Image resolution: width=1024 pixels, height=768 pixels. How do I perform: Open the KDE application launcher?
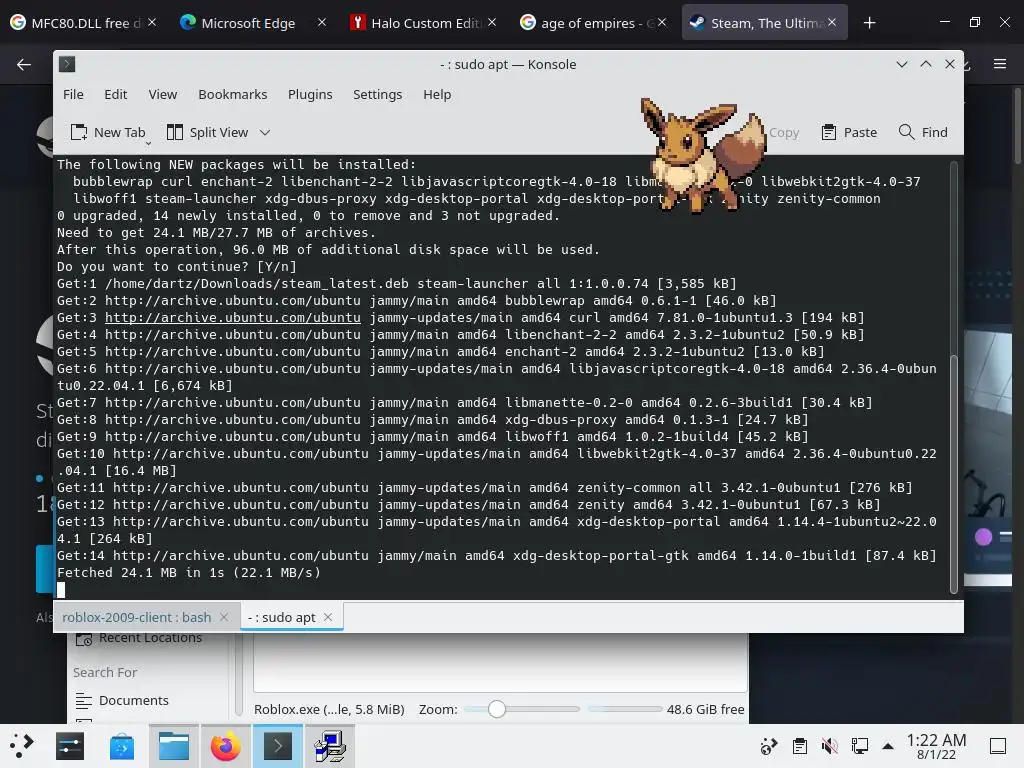pyautogui.click(x=22, y=746)
